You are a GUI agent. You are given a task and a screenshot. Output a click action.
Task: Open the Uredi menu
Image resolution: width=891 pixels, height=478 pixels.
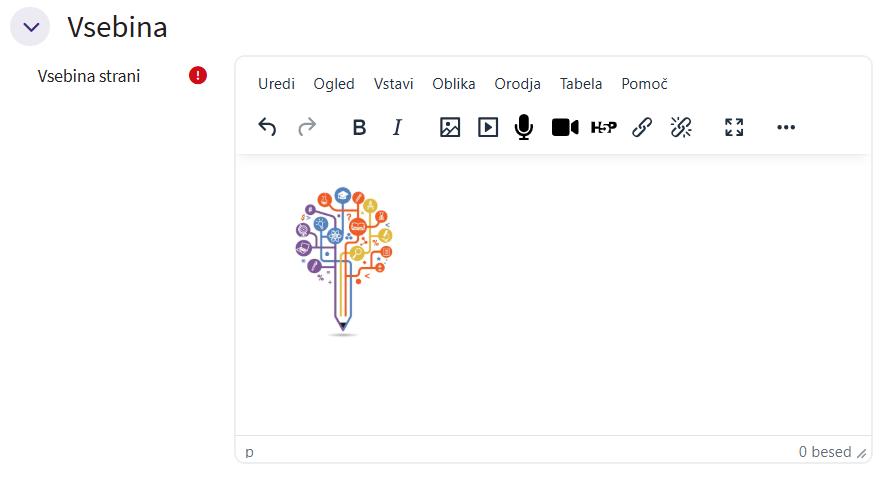[276, 84]
